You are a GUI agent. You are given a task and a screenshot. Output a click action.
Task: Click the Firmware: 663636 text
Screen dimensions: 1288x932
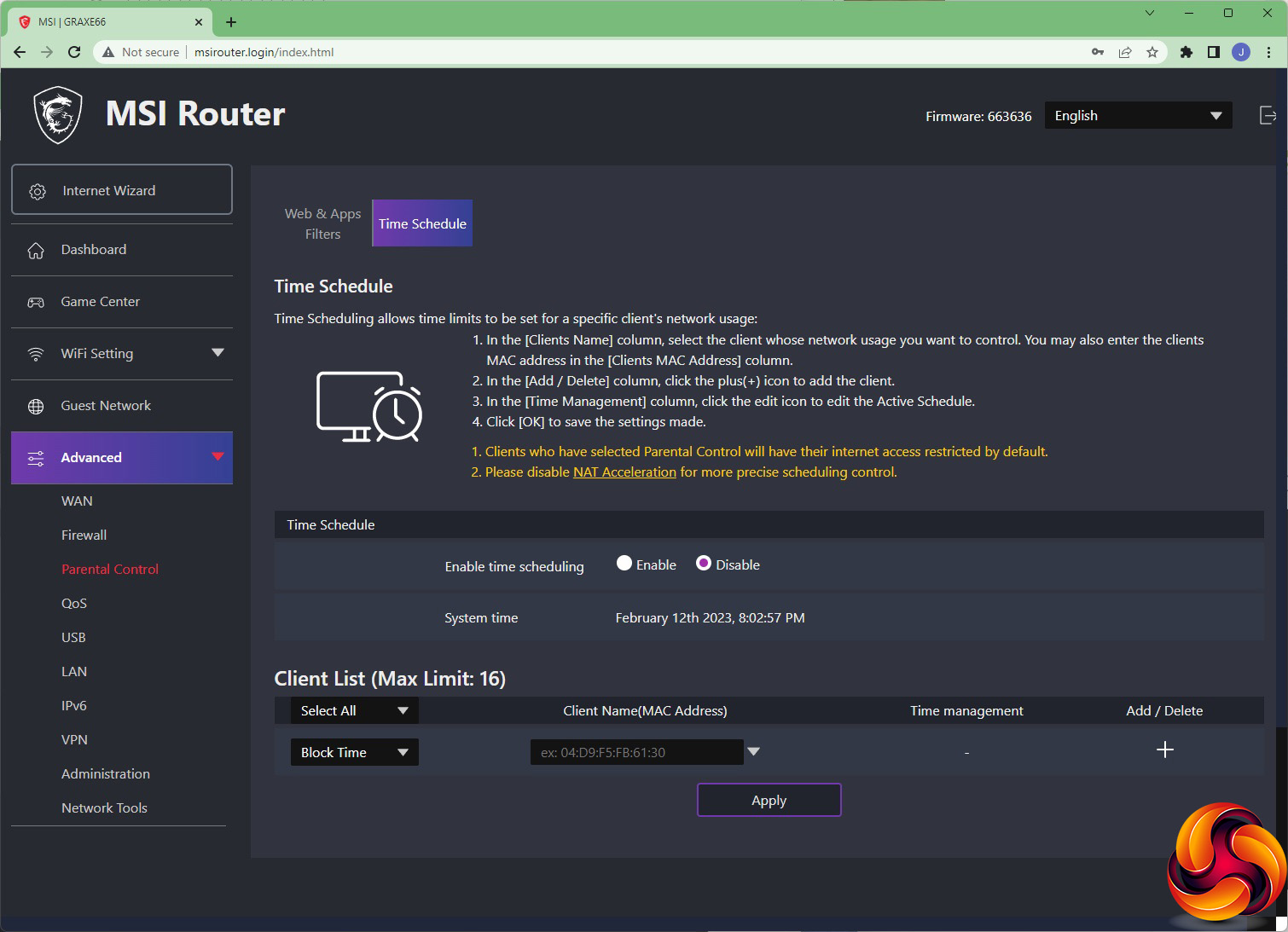point(978,117)
